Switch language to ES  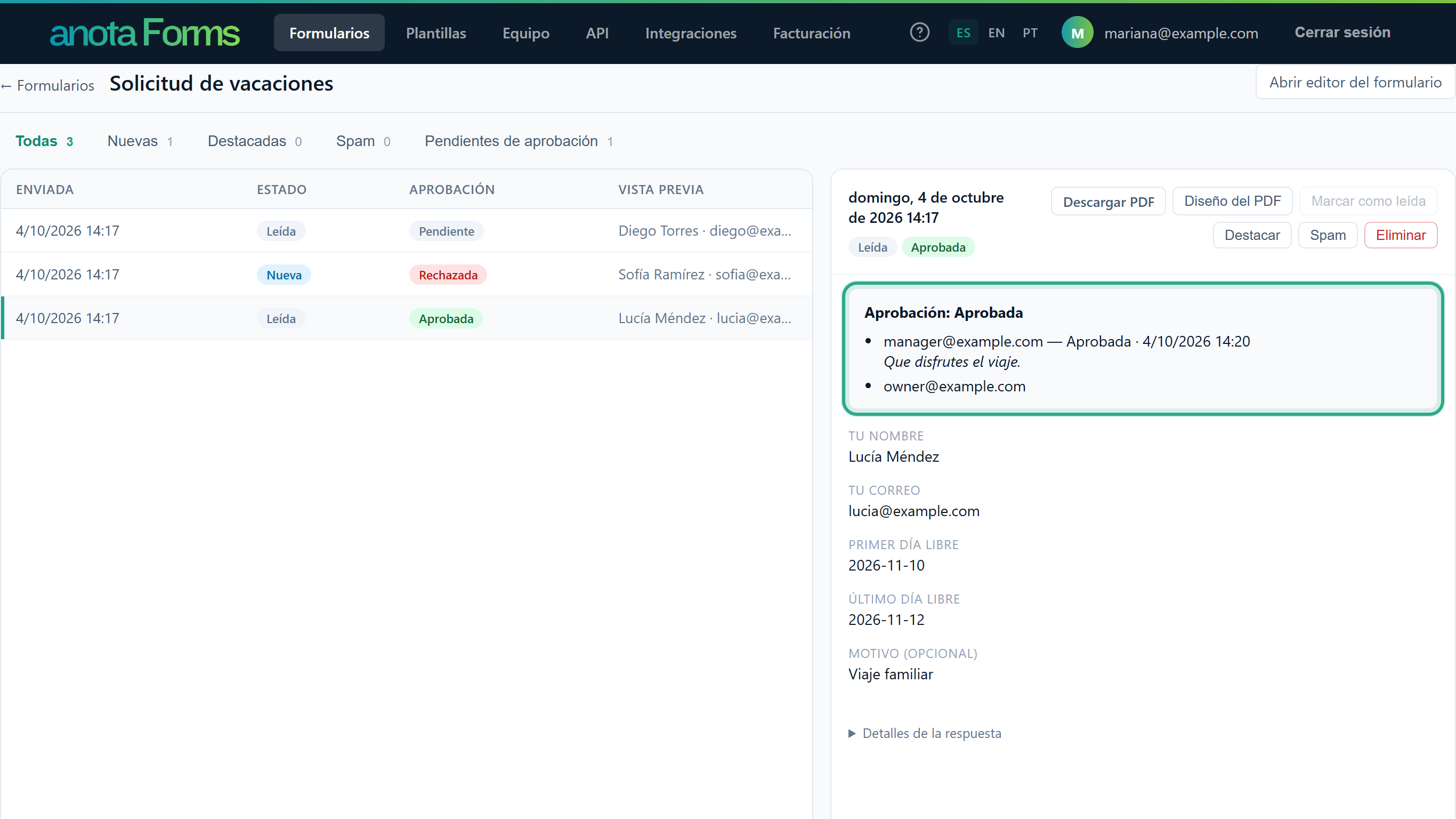[x=963, y=33]
